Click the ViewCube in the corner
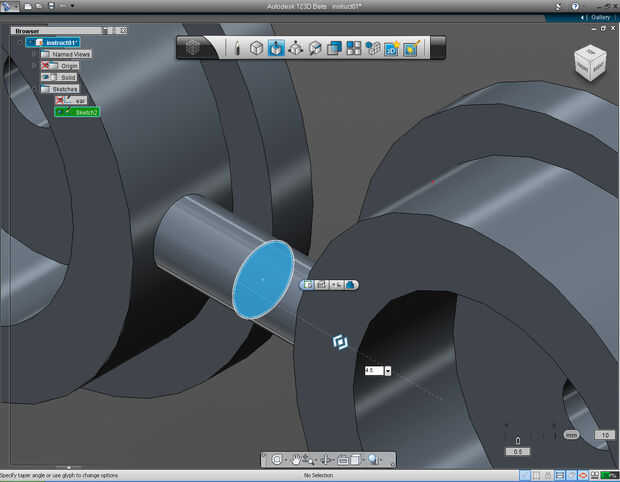This screenshot has width=620, height=482. pos(588,64)
